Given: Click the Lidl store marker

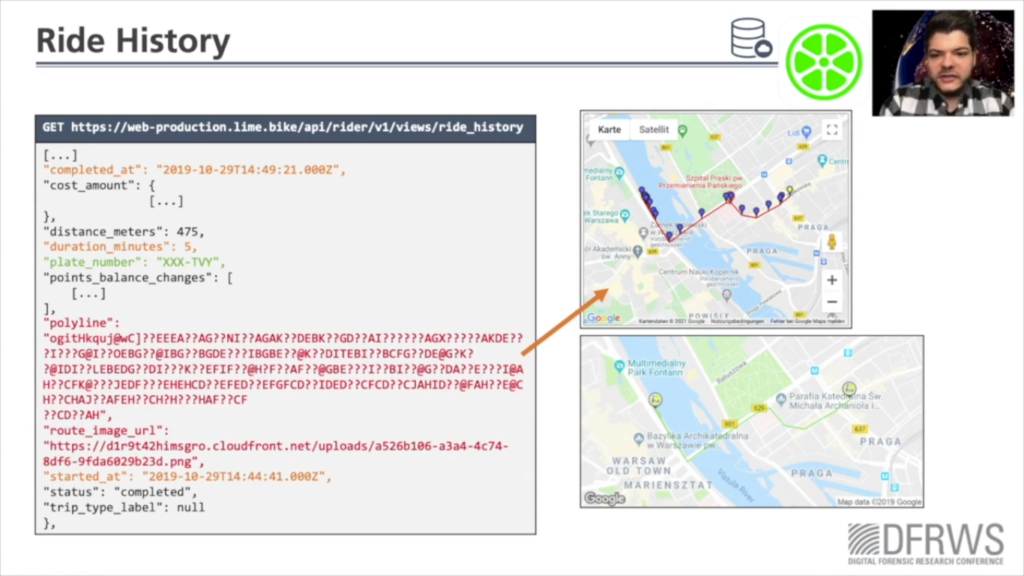Looking at the screenshot, I should coord(807,132).
